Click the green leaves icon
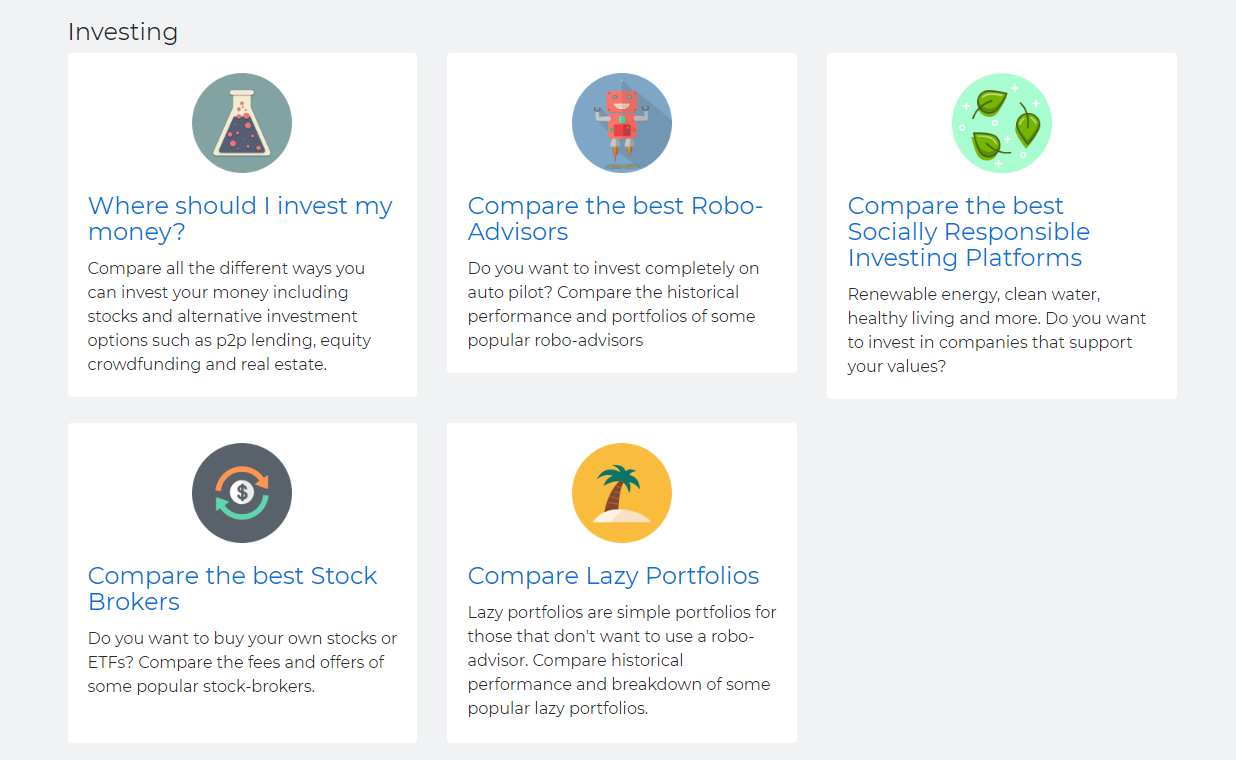This screenshot has width=1236, height=760. 1002,123
